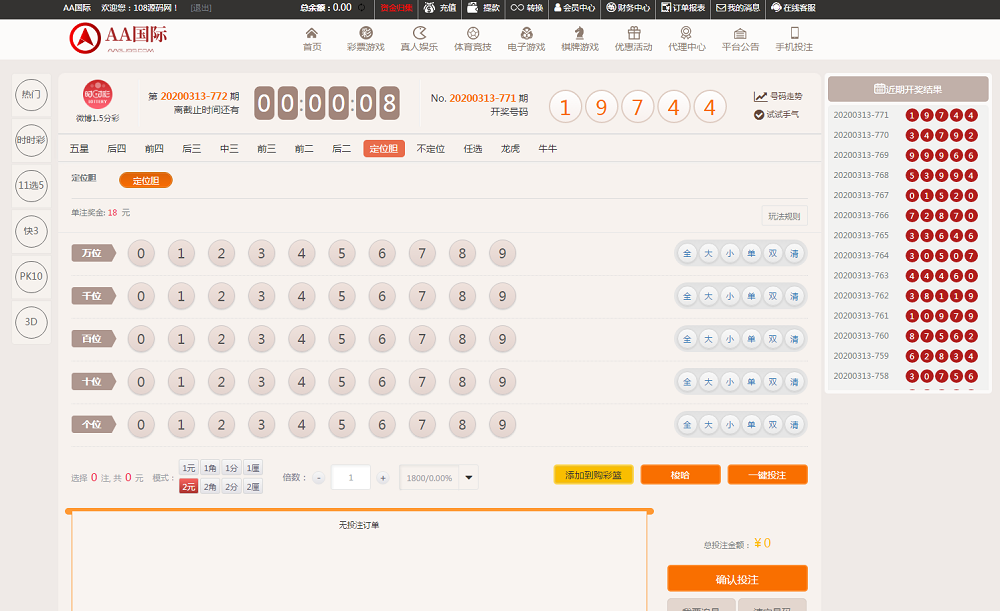Expand the 1800/0.00% odds dropdown

click(x=469, y=478)
